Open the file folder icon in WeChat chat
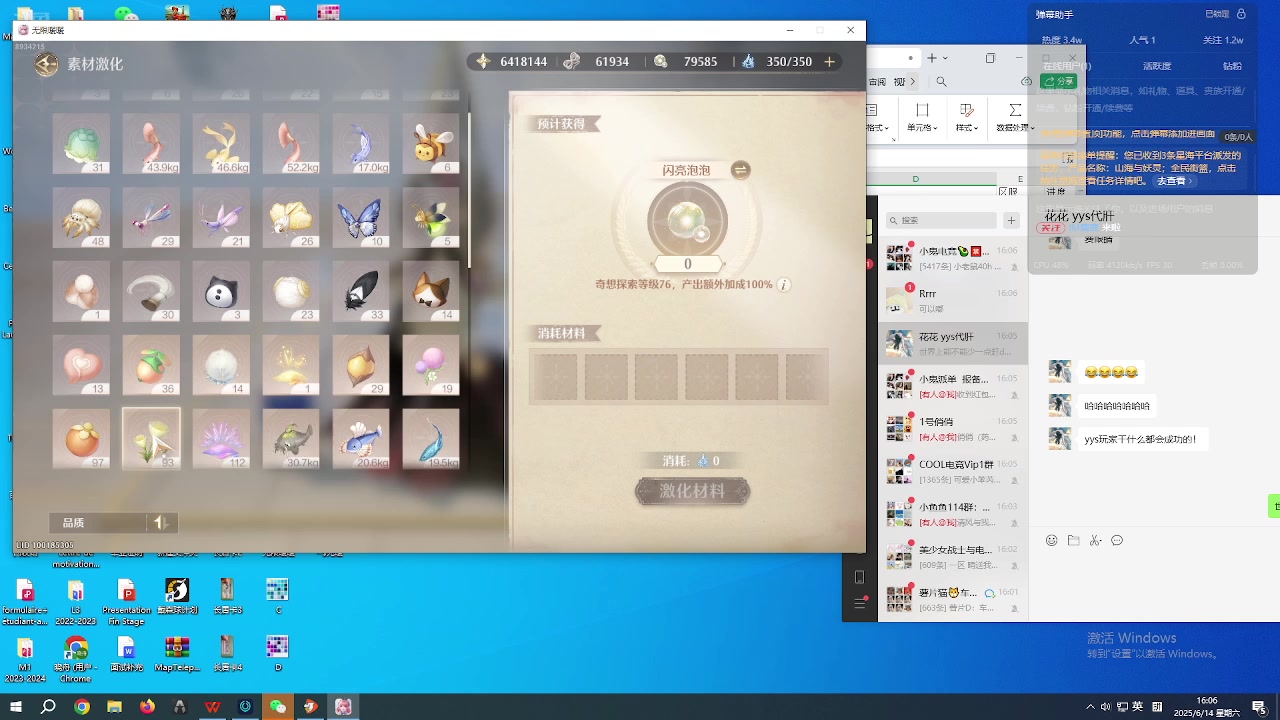The width and height of the screenshot is (1280, 720). point(1073,540)
